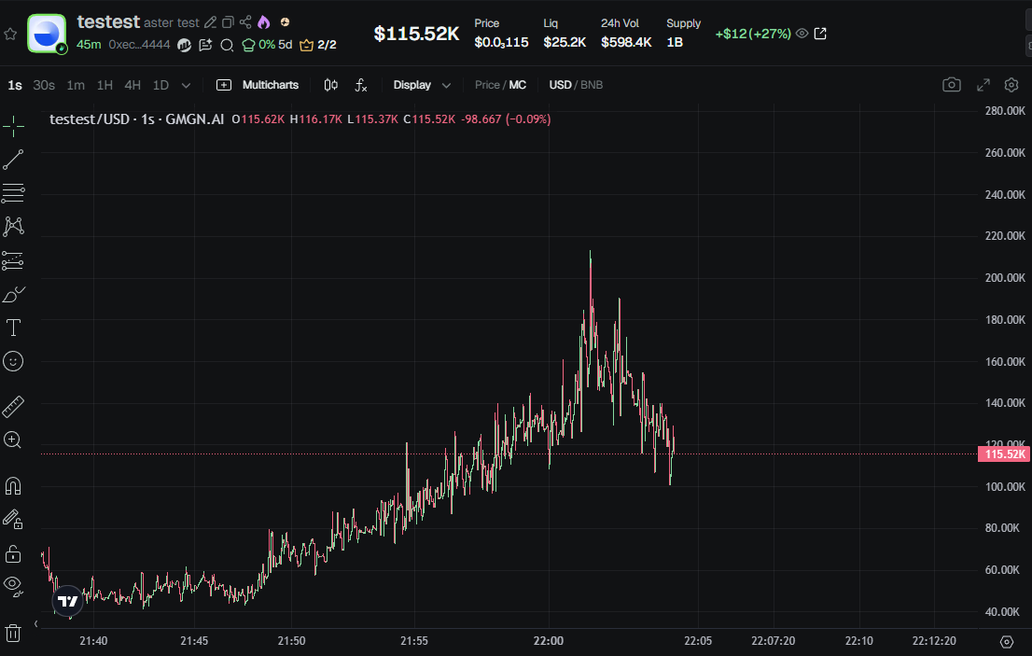Switch chart interval to 4H
The width and height of the screenshot is (1032, 656).
pos(132,85)
